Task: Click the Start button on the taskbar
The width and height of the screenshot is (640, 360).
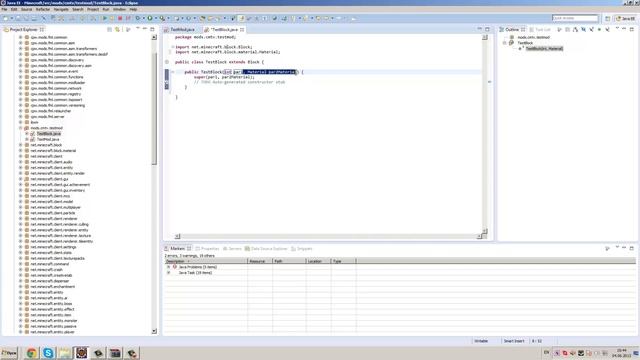Action: pyautogui.click(x=9, y=353)
